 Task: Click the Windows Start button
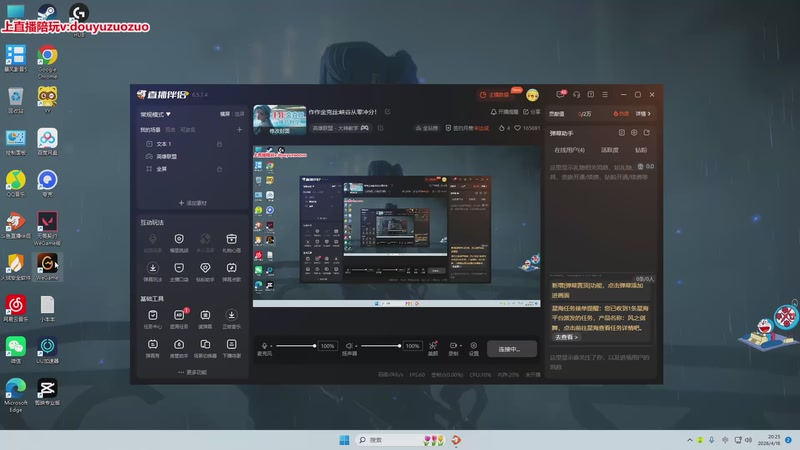pos(344,440)
